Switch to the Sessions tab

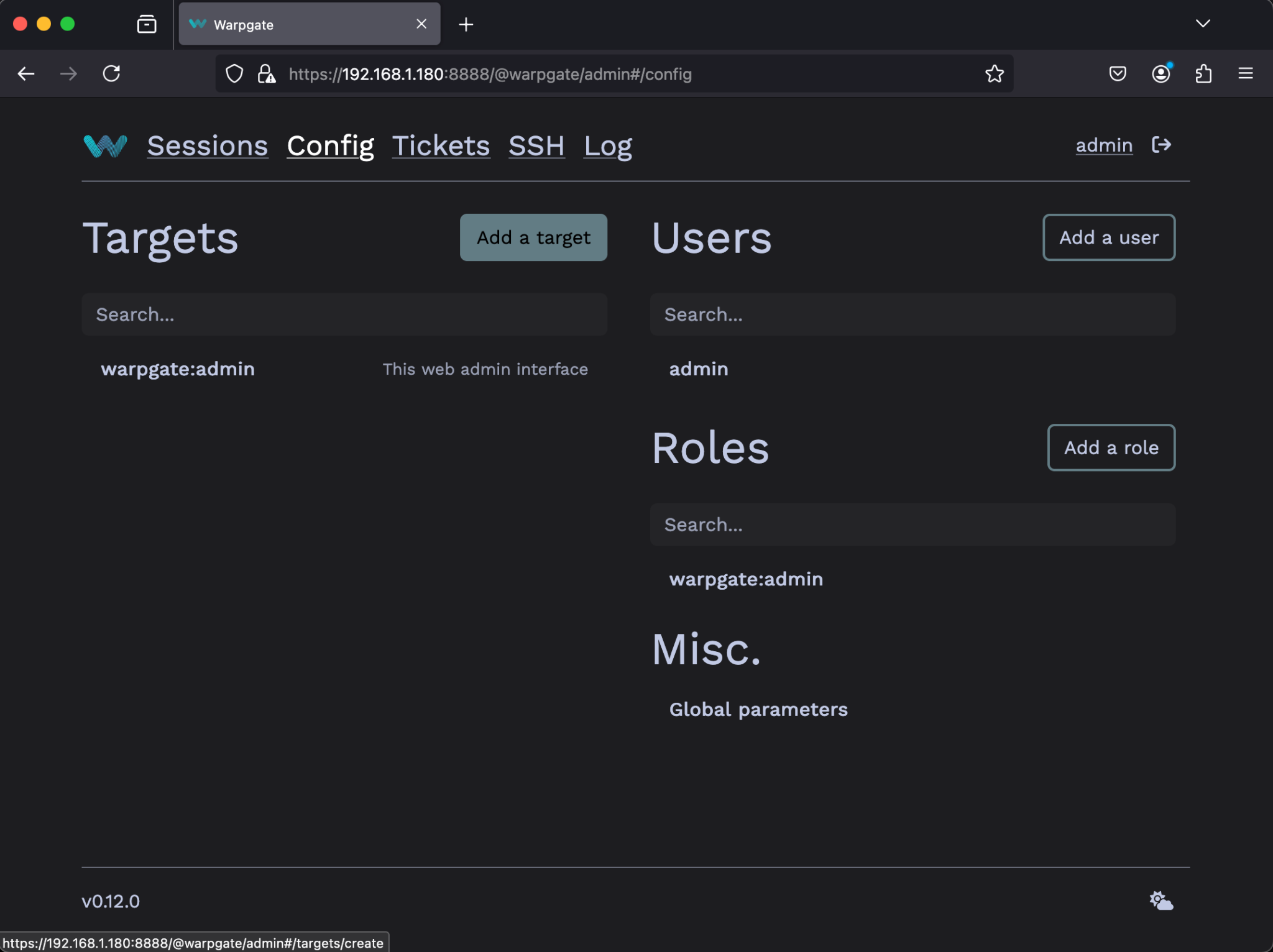(208, 146)
